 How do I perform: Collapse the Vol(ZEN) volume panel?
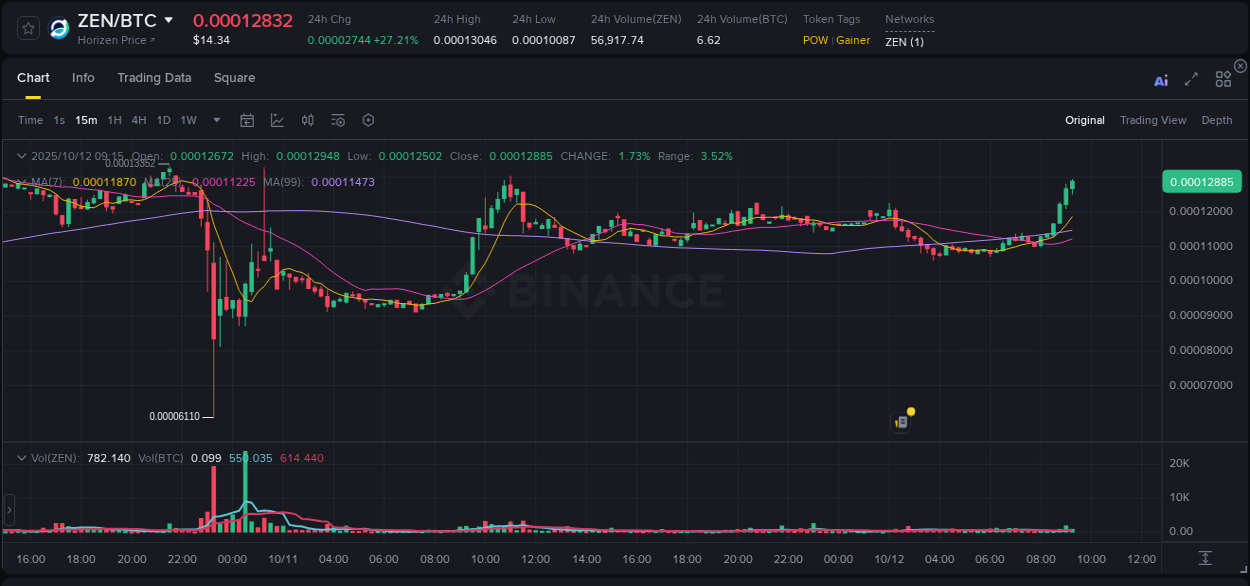coord(21,457)
